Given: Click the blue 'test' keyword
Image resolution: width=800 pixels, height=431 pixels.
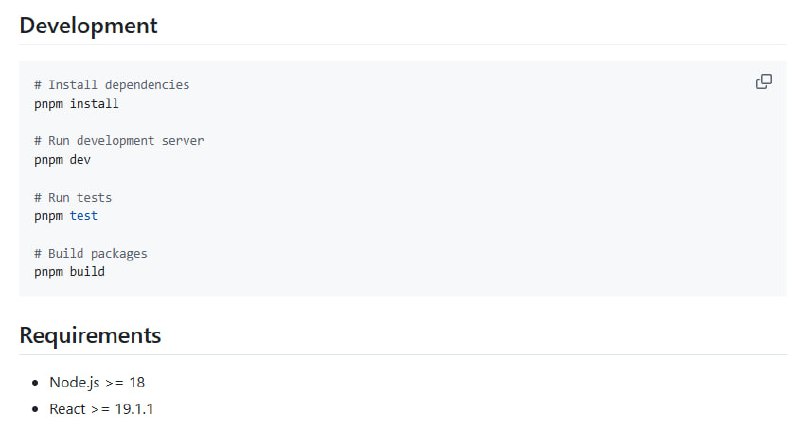Looking at the screenshot, I should pos(84,215).
